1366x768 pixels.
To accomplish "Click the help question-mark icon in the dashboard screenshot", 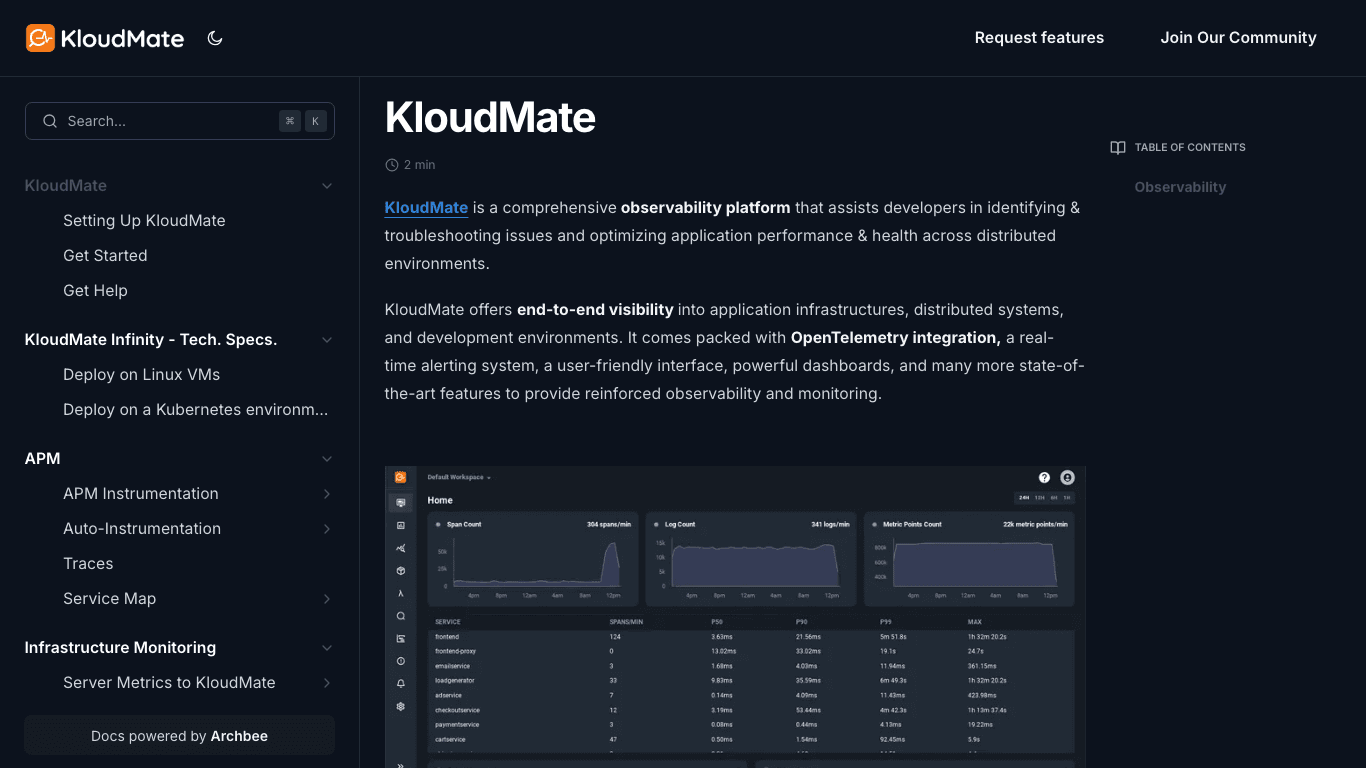I will click(1044, 477).
